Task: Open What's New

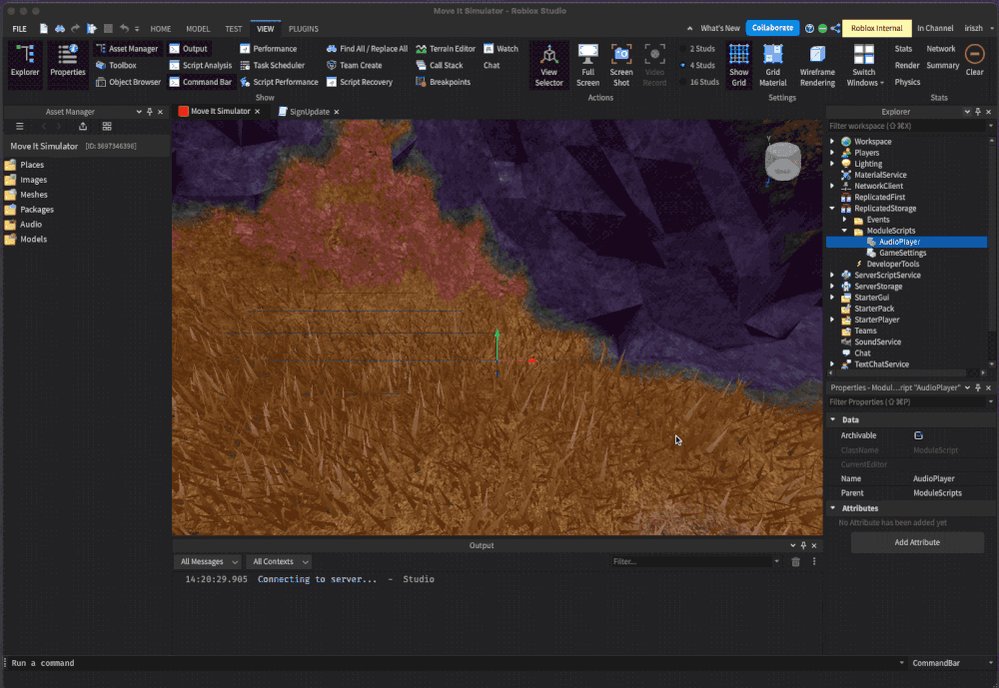Action: point(720,28)
